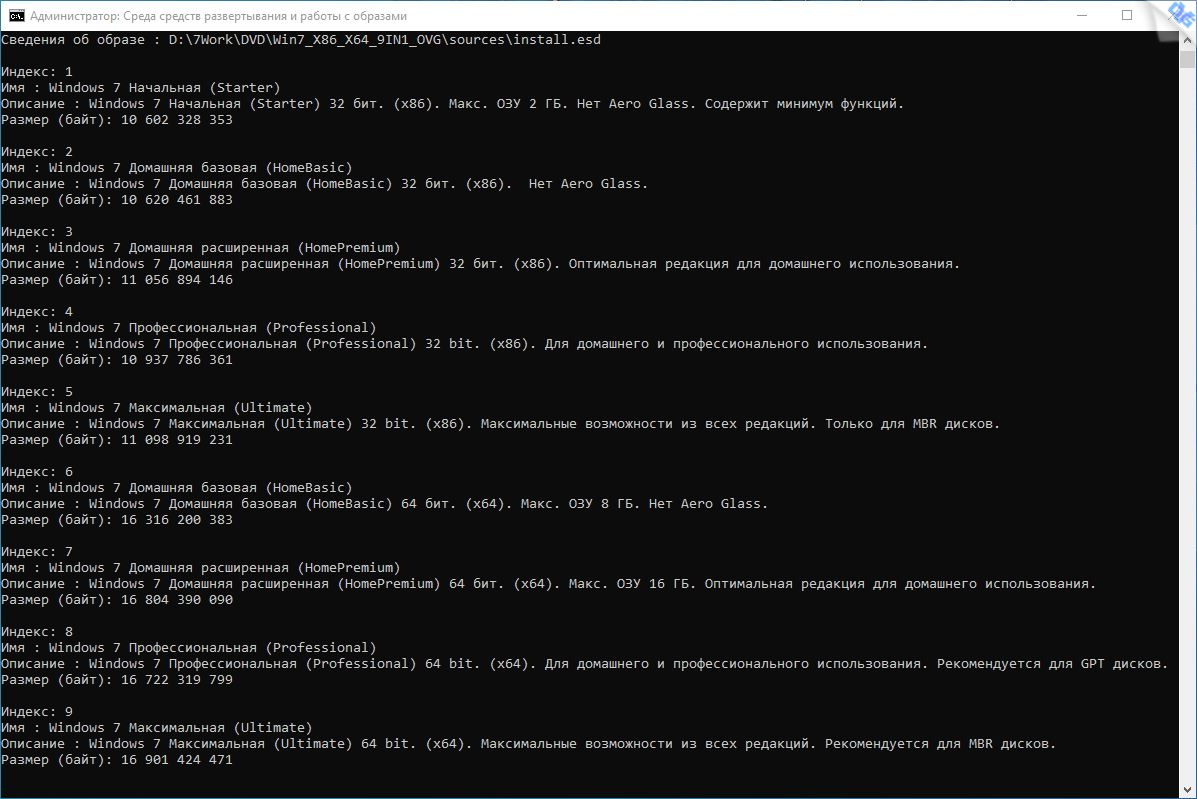
Task: Click name line "Windows 7 Начальная (Starter)"
Action: [140, 88]
